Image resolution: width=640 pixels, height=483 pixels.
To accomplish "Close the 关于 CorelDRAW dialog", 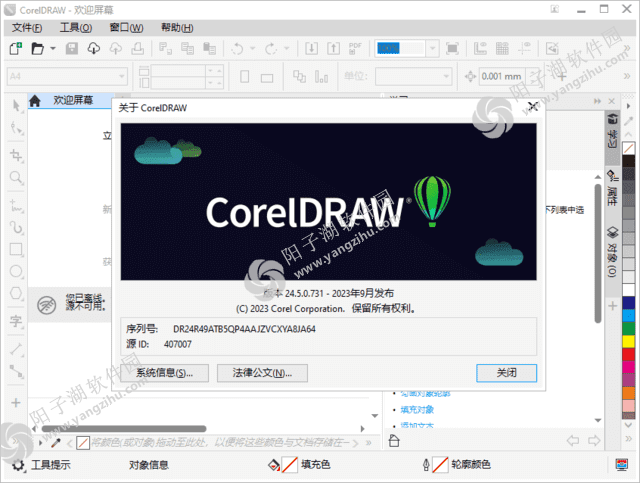I will point(532,107).
